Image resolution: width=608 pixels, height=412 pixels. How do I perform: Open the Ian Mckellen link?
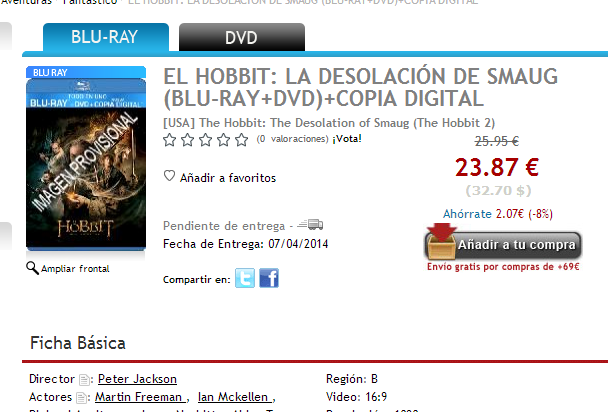click(234, 397)
